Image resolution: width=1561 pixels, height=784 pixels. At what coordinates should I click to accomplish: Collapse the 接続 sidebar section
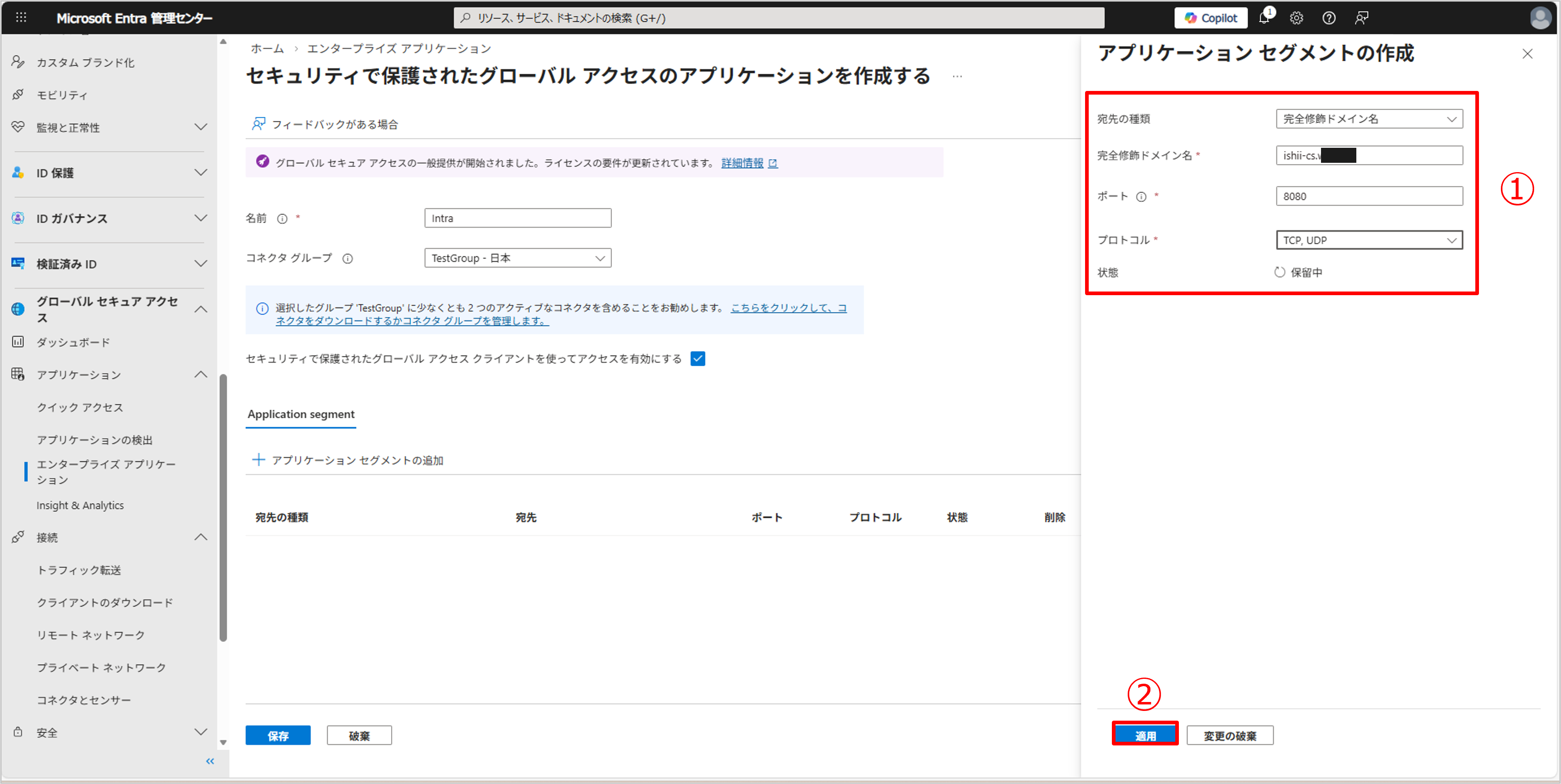[201, 538]
